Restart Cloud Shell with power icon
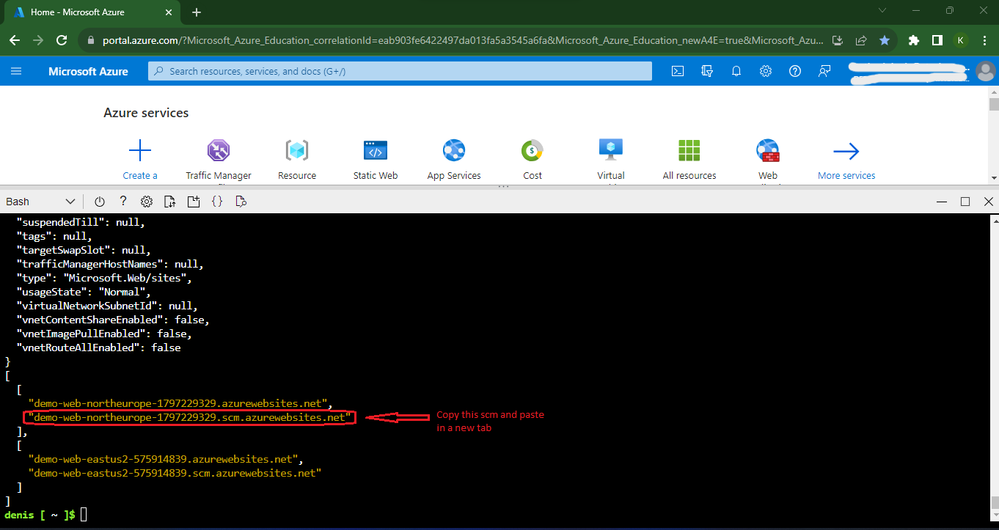999x530 pixels. click(99, 201)
